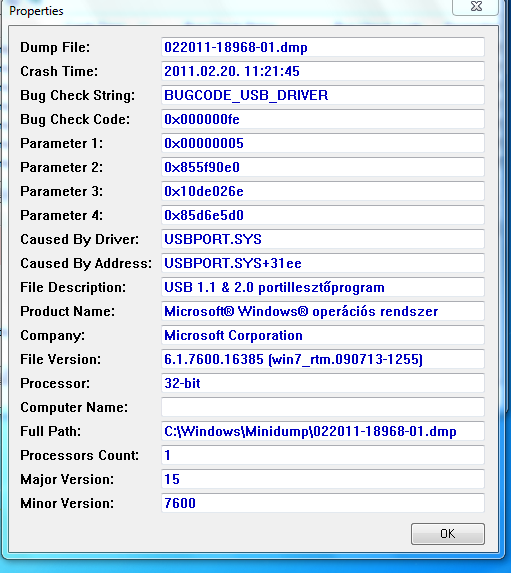This screenshot has width=511, height=573.
Task: Click the "Processor:" label
Action: pyautogui.click(x=55, y=383)
